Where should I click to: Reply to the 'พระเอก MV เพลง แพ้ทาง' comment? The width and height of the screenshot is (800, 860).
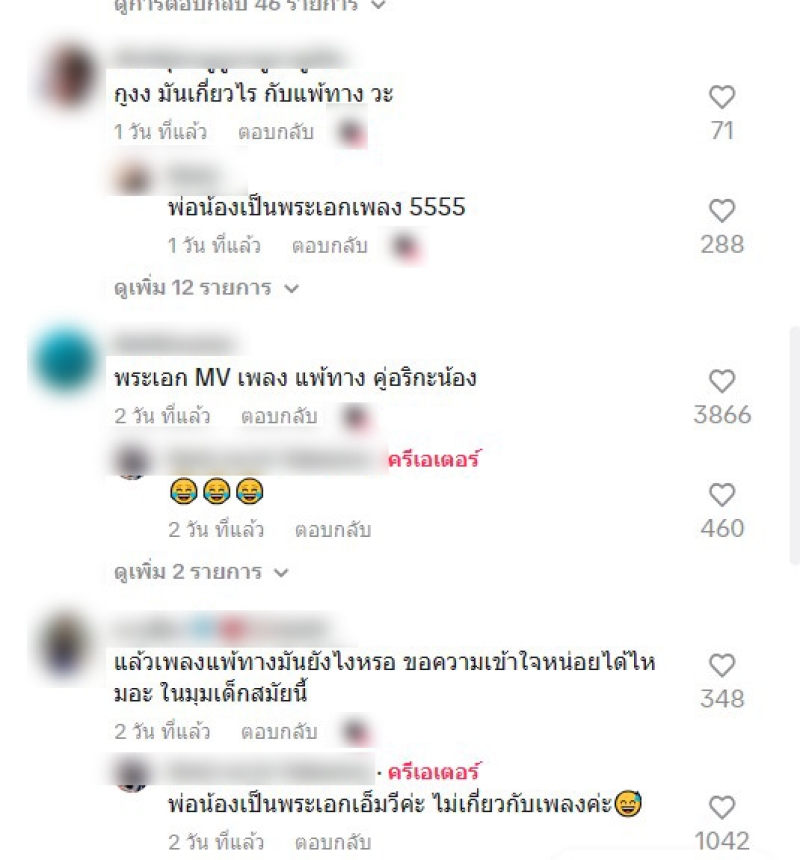click(279, 416)
